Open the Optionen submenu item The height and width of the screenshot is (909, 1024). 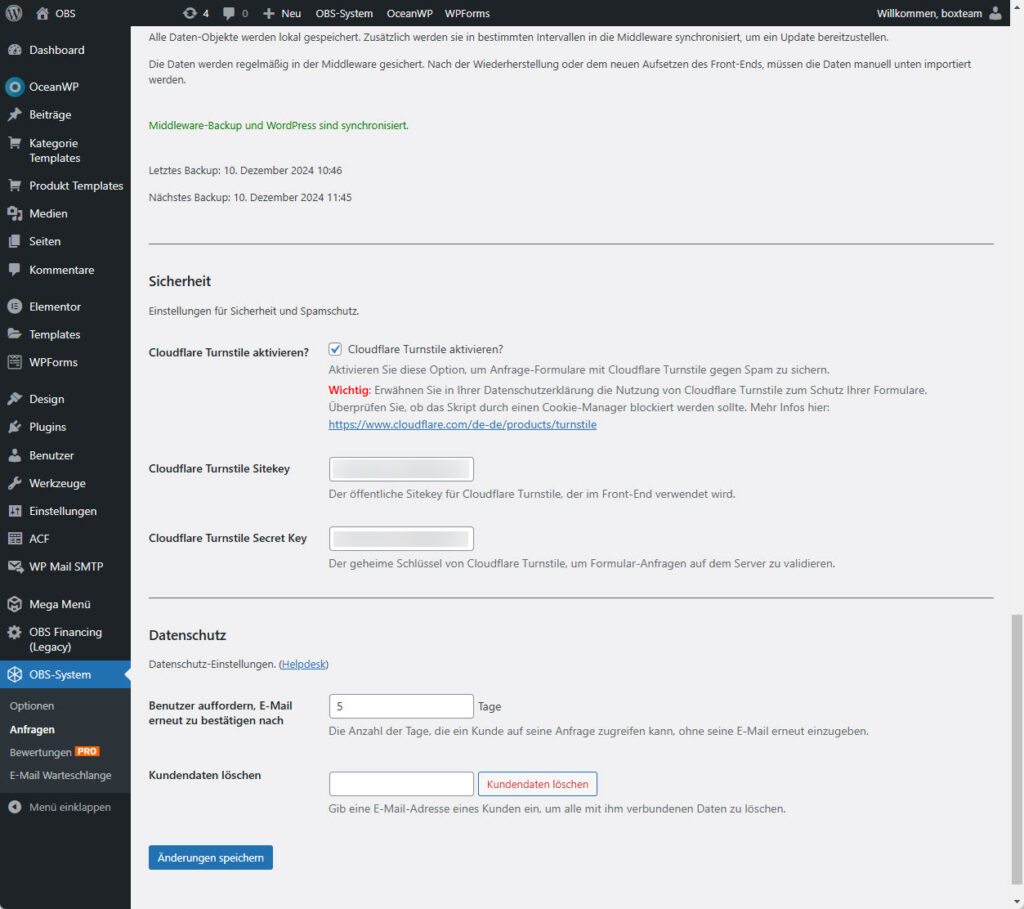32,706
